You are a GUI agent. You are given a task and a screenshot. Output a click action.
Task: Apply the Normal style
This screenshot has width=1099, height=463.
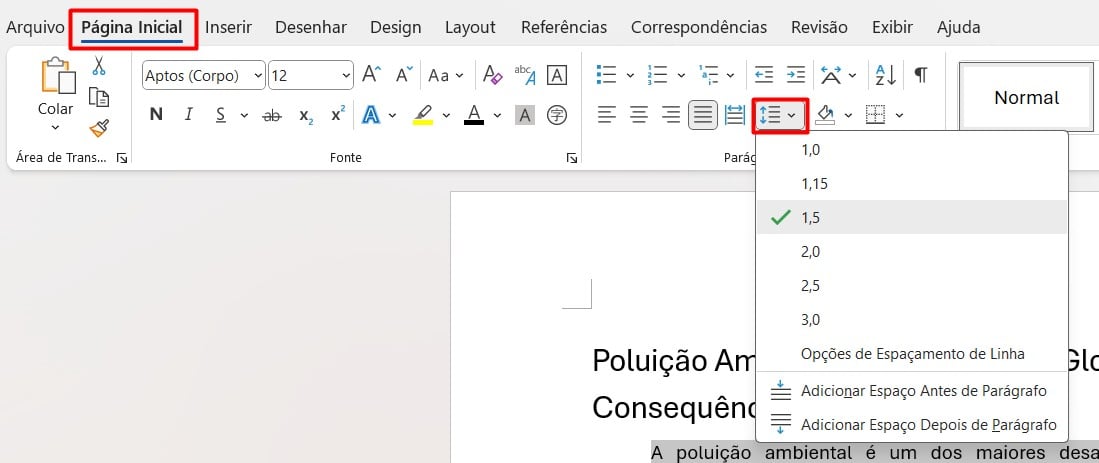coord(1026,97)
